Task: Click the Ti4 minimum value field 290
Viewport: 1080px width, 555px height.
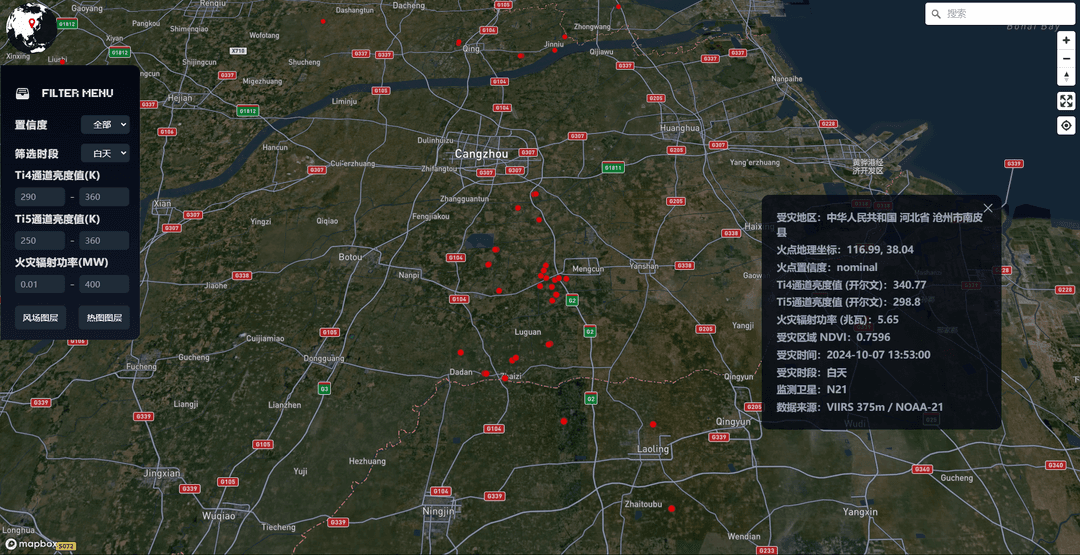Action: [x=40, y=197]
